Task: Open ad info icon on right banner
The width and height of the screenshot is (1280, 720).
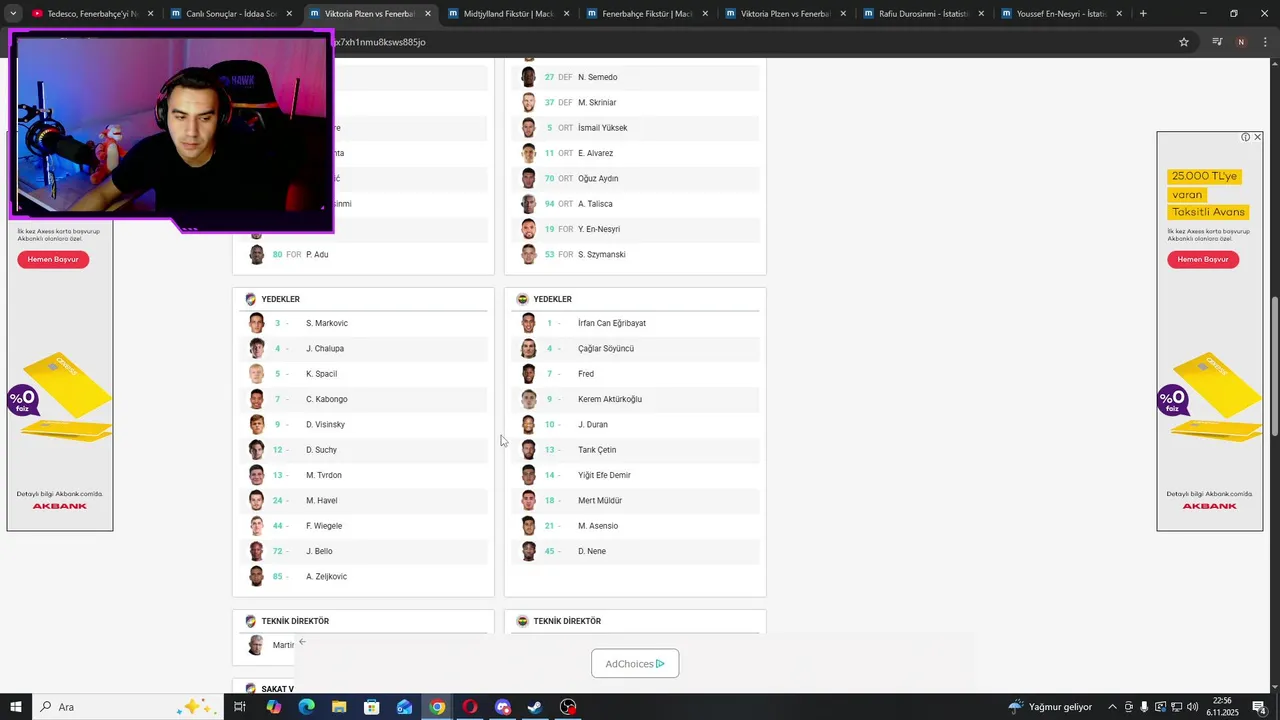Action: point(1246,137)
